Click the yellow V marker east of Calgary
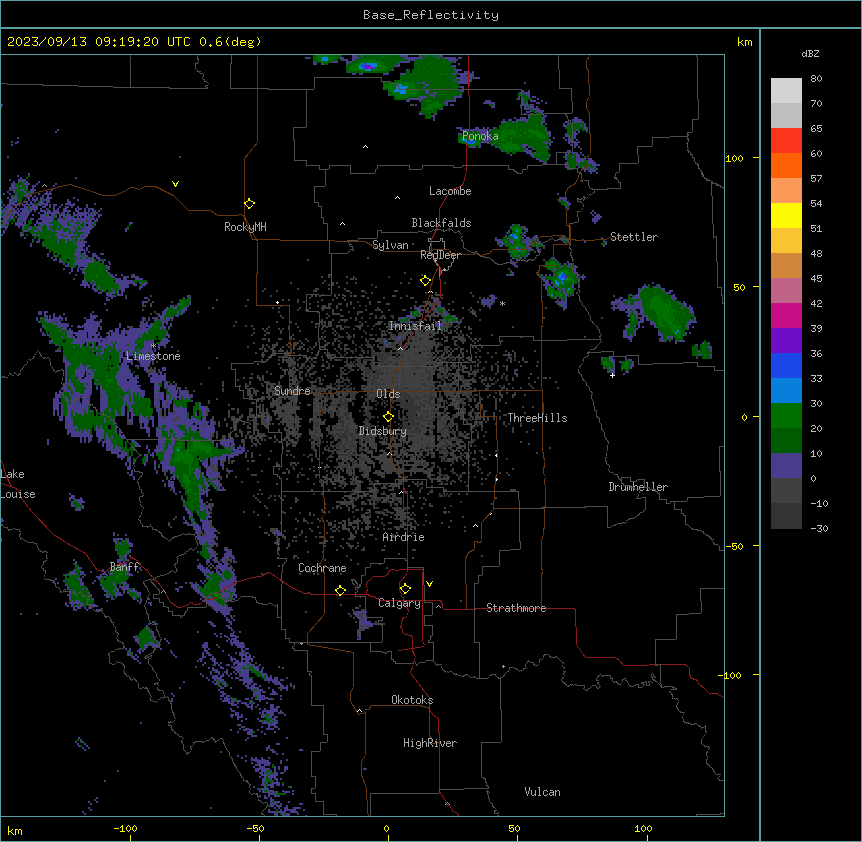Image resolution: width=862 pixels, height=842 pixels. [x=429, y=584]
